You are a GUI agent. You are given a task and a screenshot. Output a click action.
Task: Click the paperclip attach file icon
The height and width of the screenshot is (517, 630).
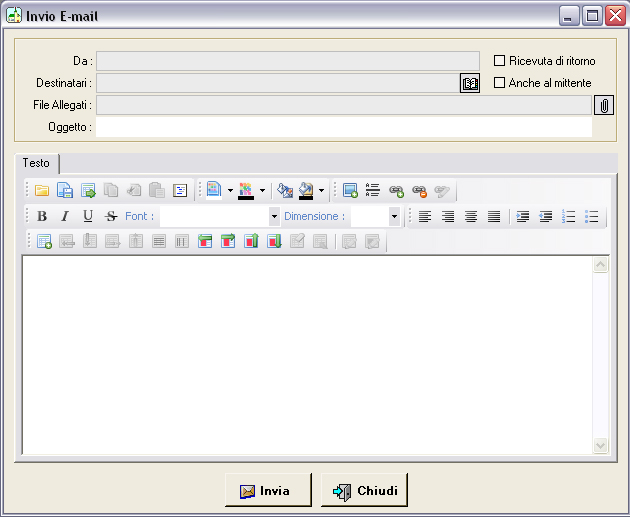pyautogui.click(x=604, y=105)
